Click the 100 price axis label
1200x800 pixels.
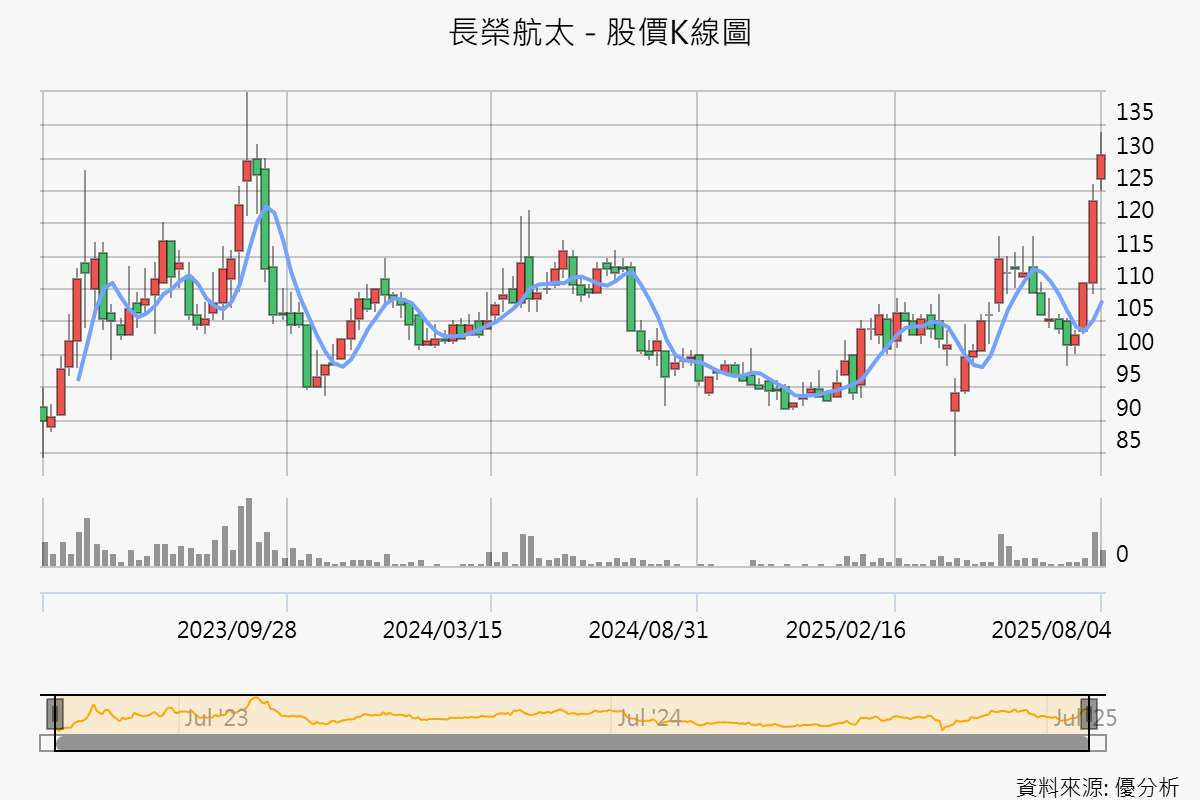click(1135, 342)
